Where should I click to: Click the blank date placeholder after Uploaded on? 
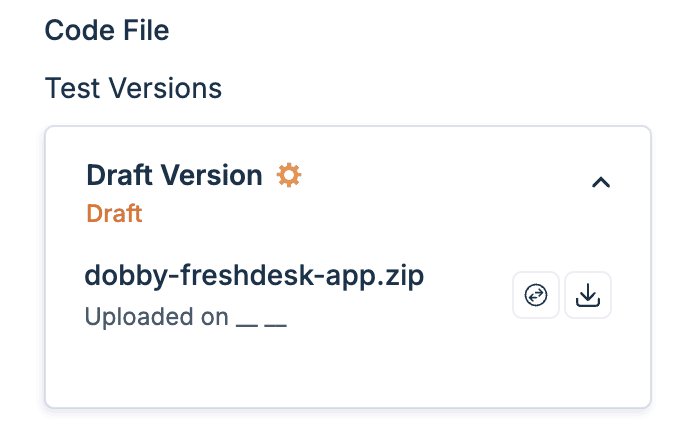262,320
